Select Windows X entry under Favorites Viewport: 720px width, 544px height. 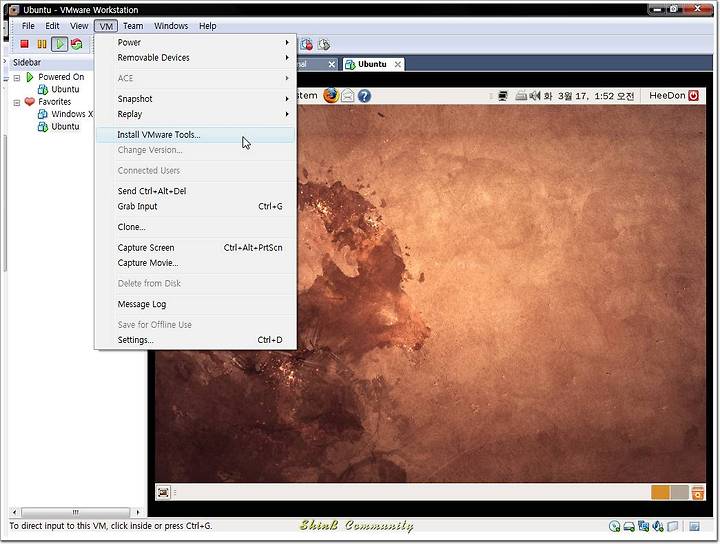click(x=72, y=114)
